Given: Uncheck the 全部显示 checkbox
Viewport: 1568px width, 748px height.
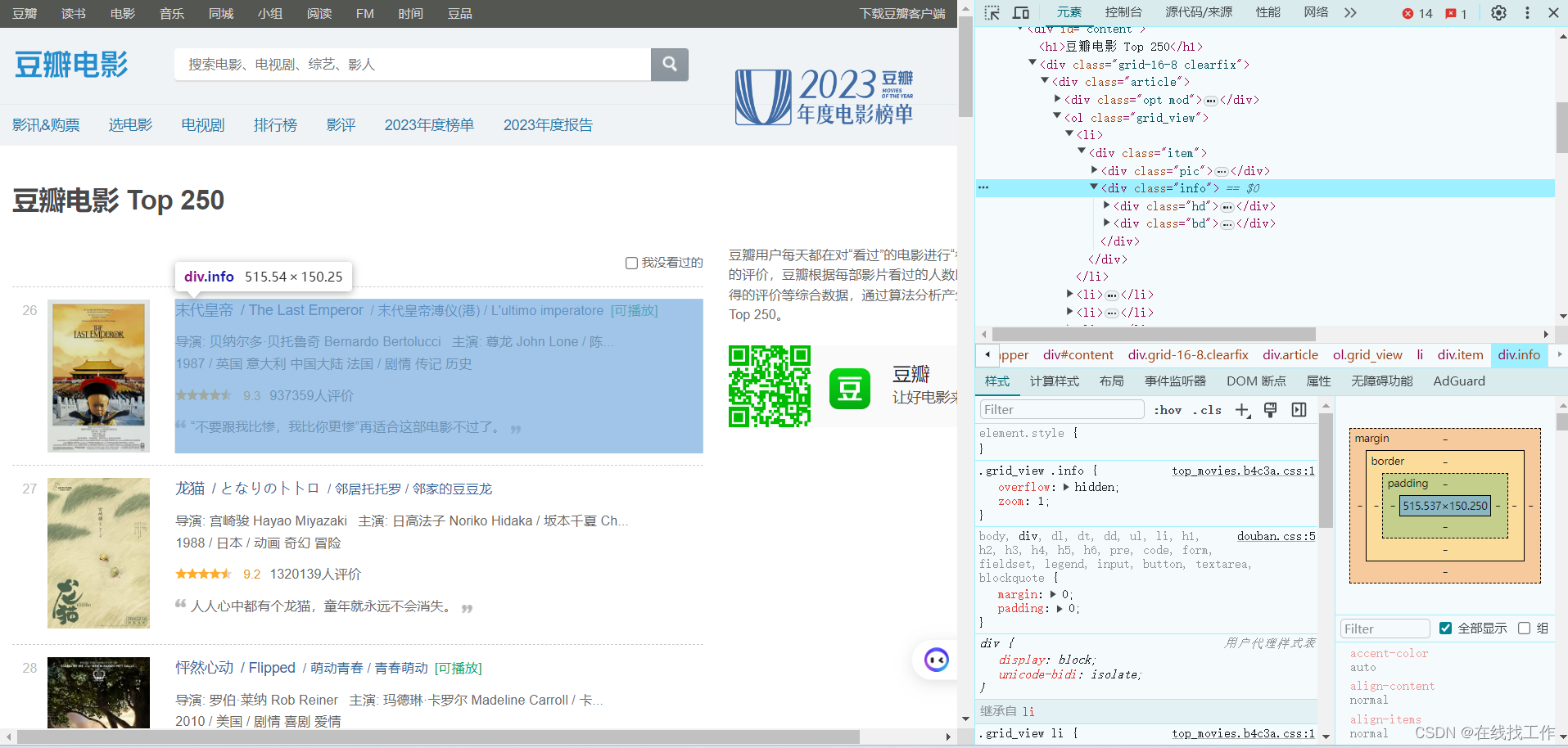Looking at the screenshot, I should click(1445, 629).
